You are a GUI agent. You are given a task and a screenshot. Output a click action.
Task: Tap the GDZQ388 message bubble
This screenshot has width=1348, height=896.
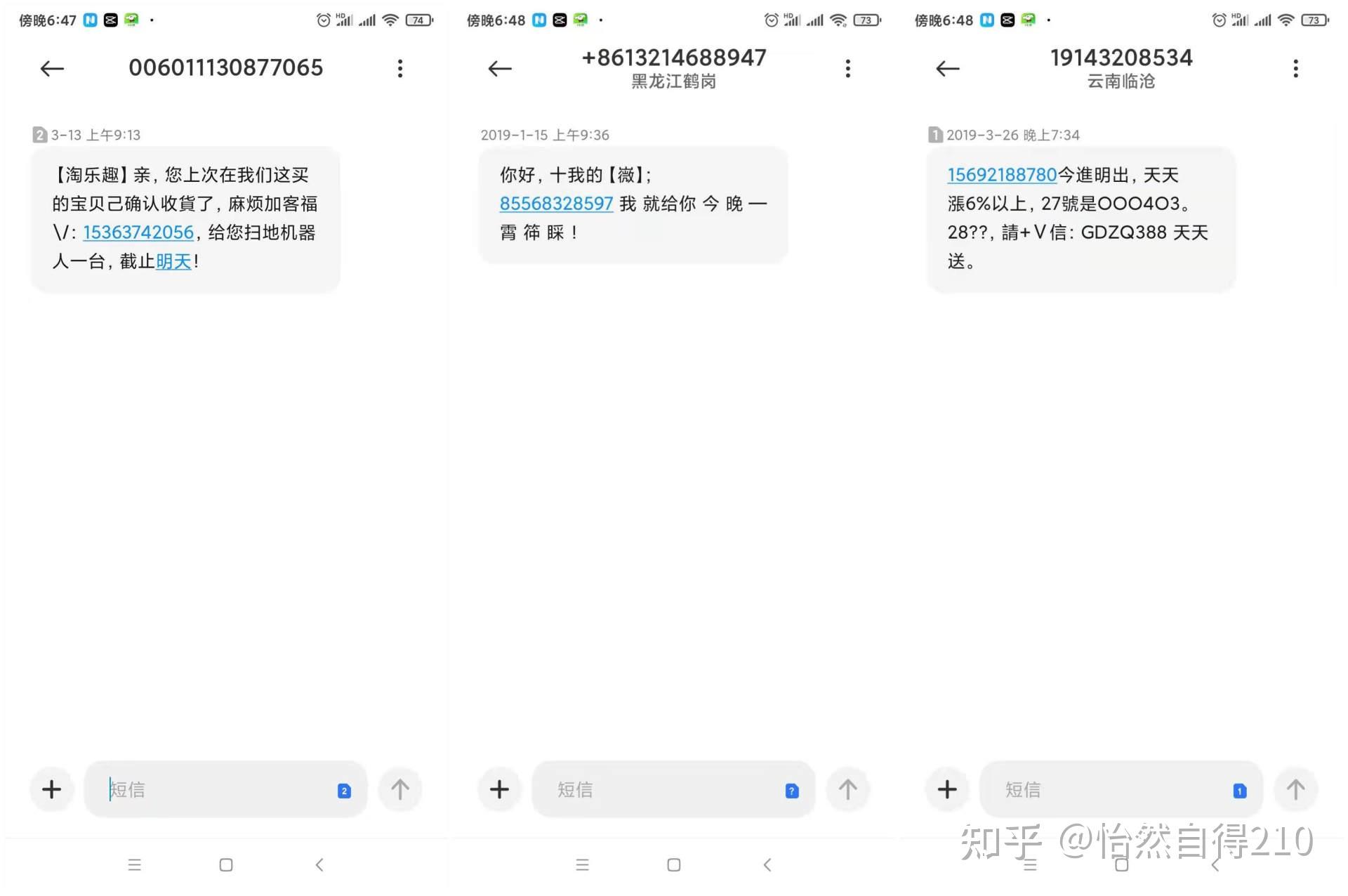point(1081,218)
